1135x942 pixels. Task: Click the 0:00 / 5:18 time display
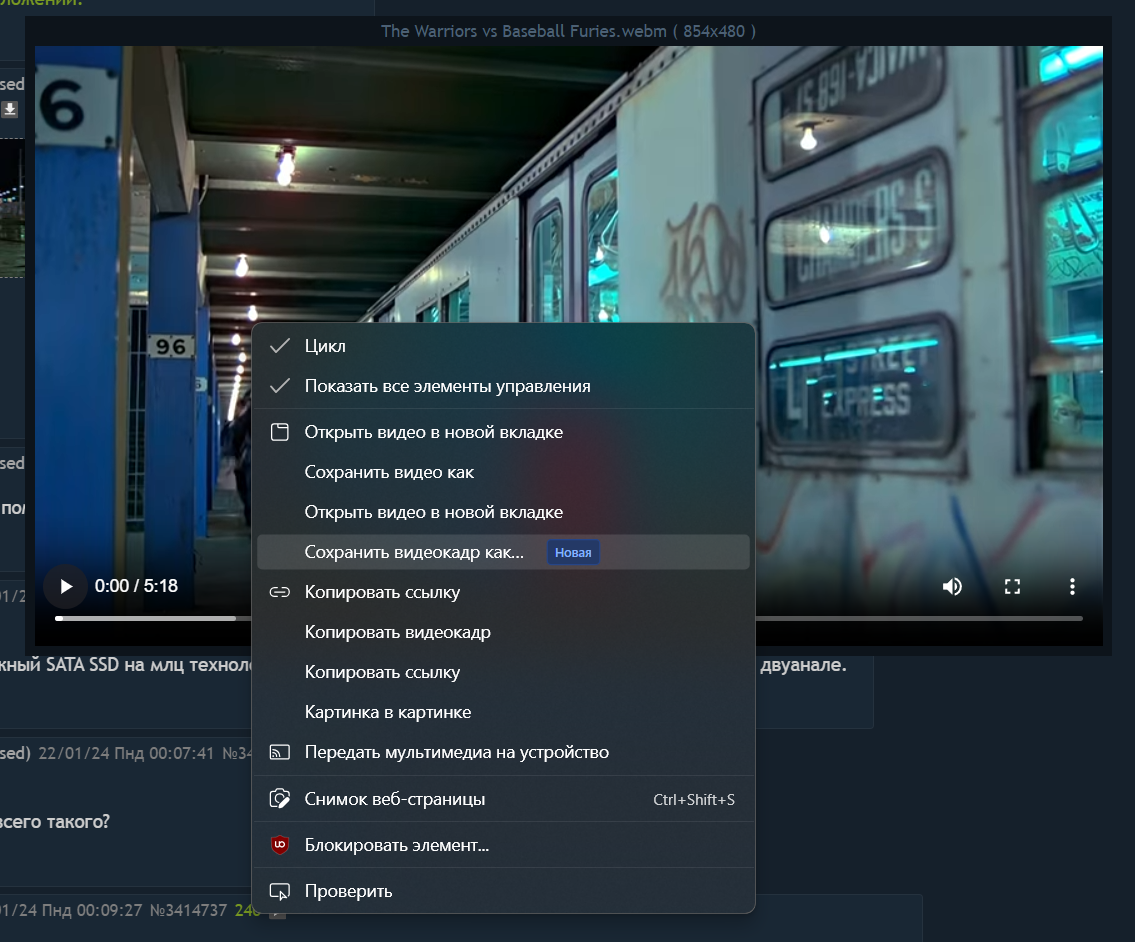(136, 586)
